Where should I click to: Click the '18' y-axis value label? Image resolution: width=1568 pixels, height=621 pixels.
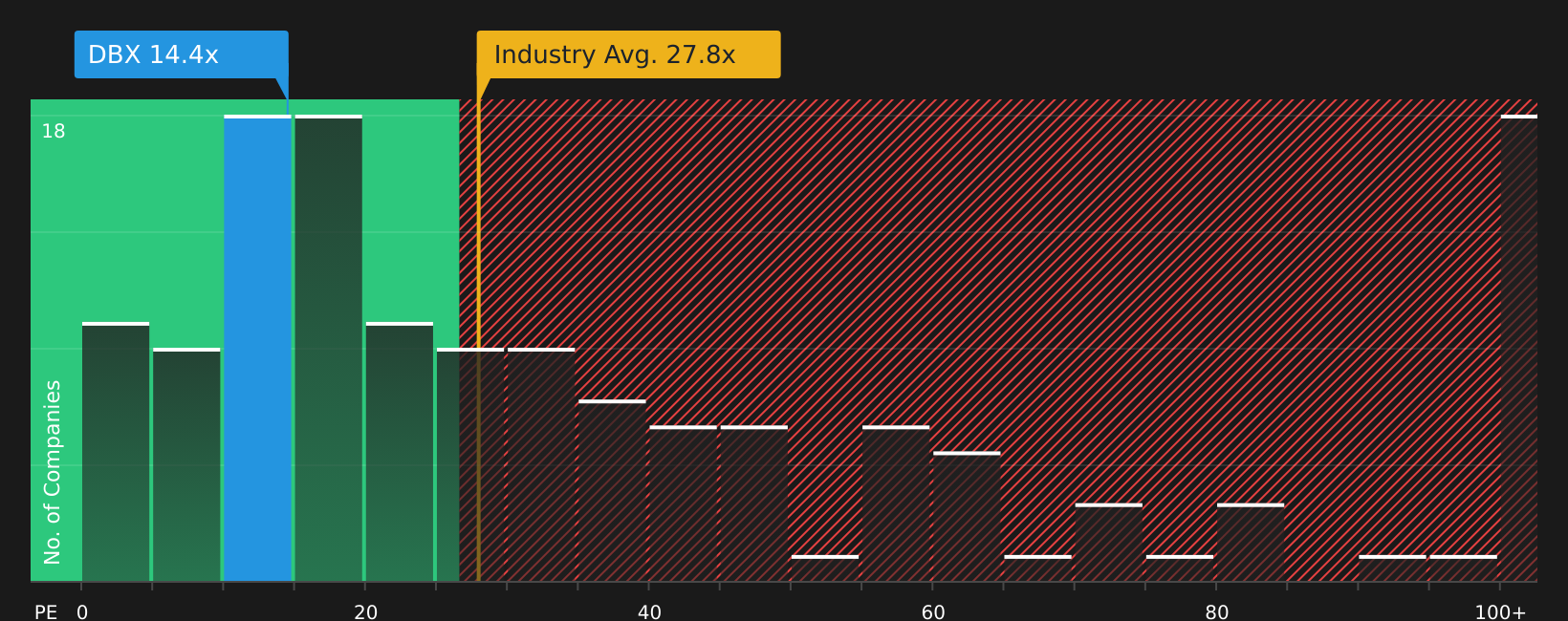[x=54, y=132]
